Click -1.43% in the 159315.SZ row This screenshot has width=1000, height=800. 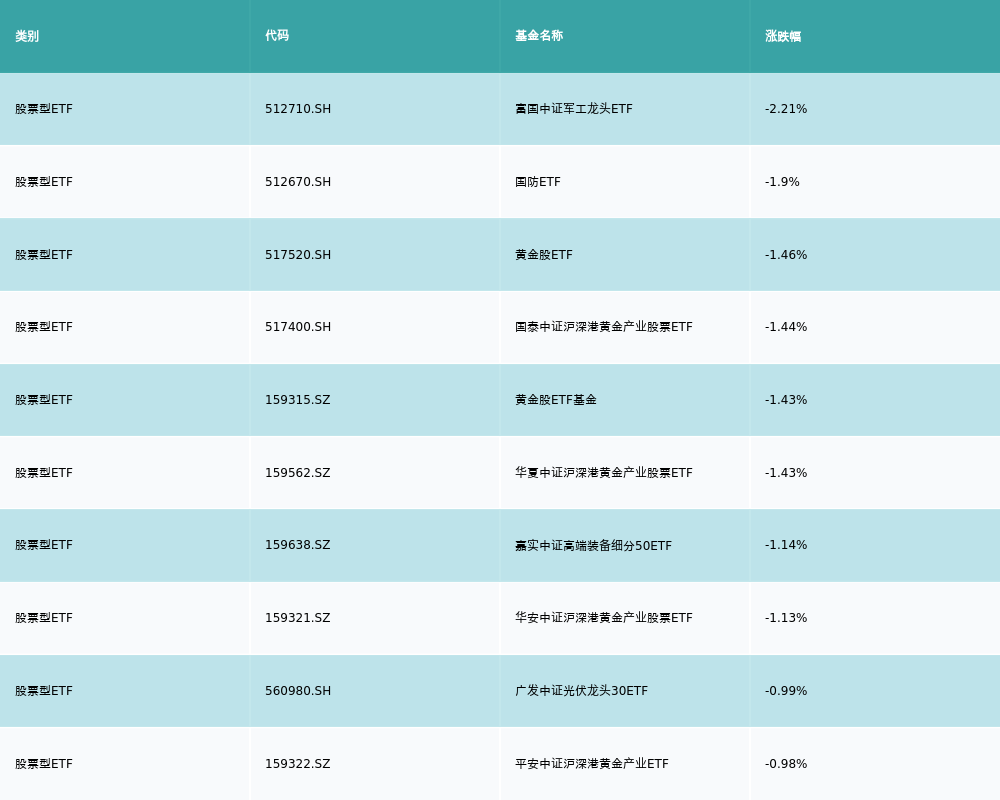pos(786,400)
